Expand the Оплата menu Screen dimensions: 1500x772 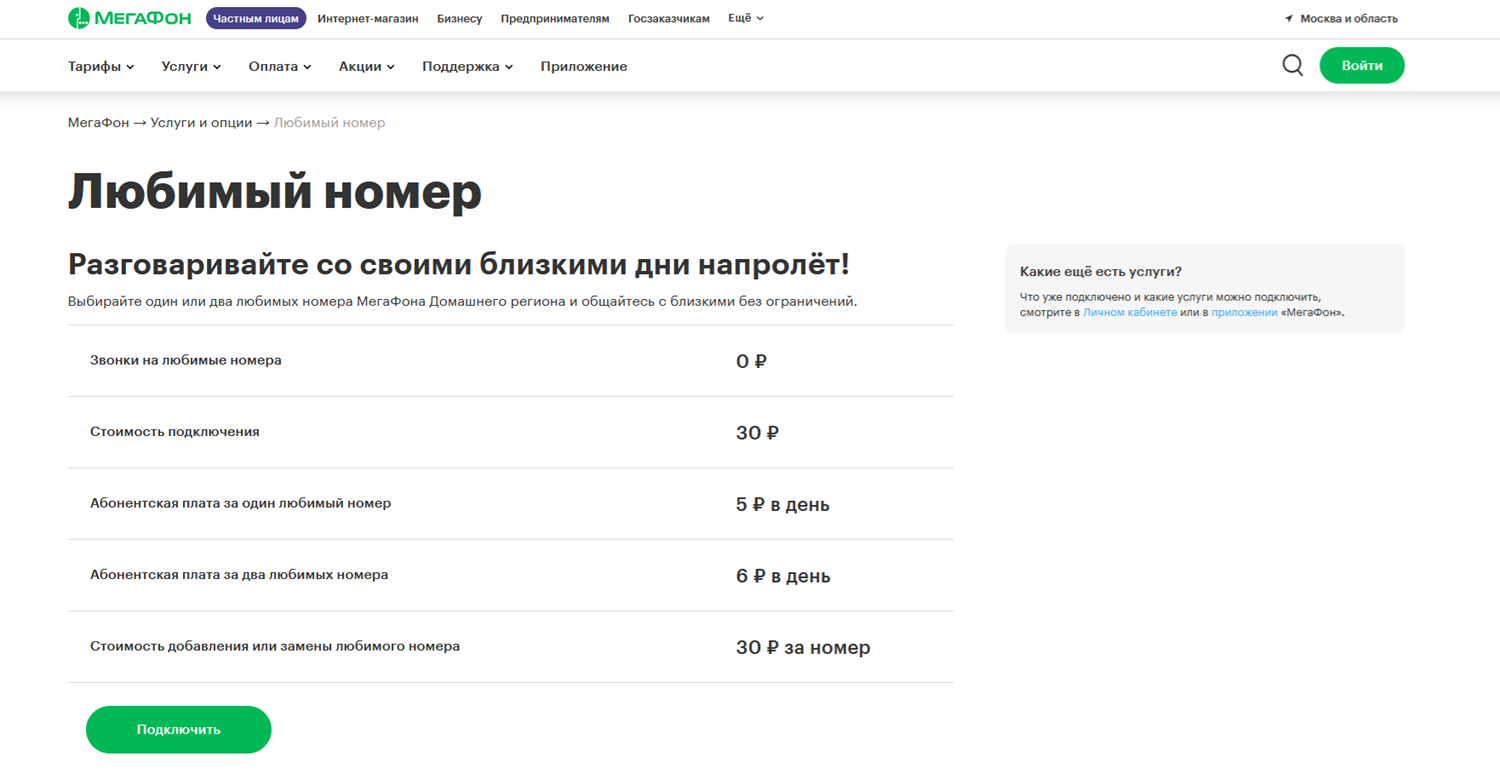coord(280,66)
